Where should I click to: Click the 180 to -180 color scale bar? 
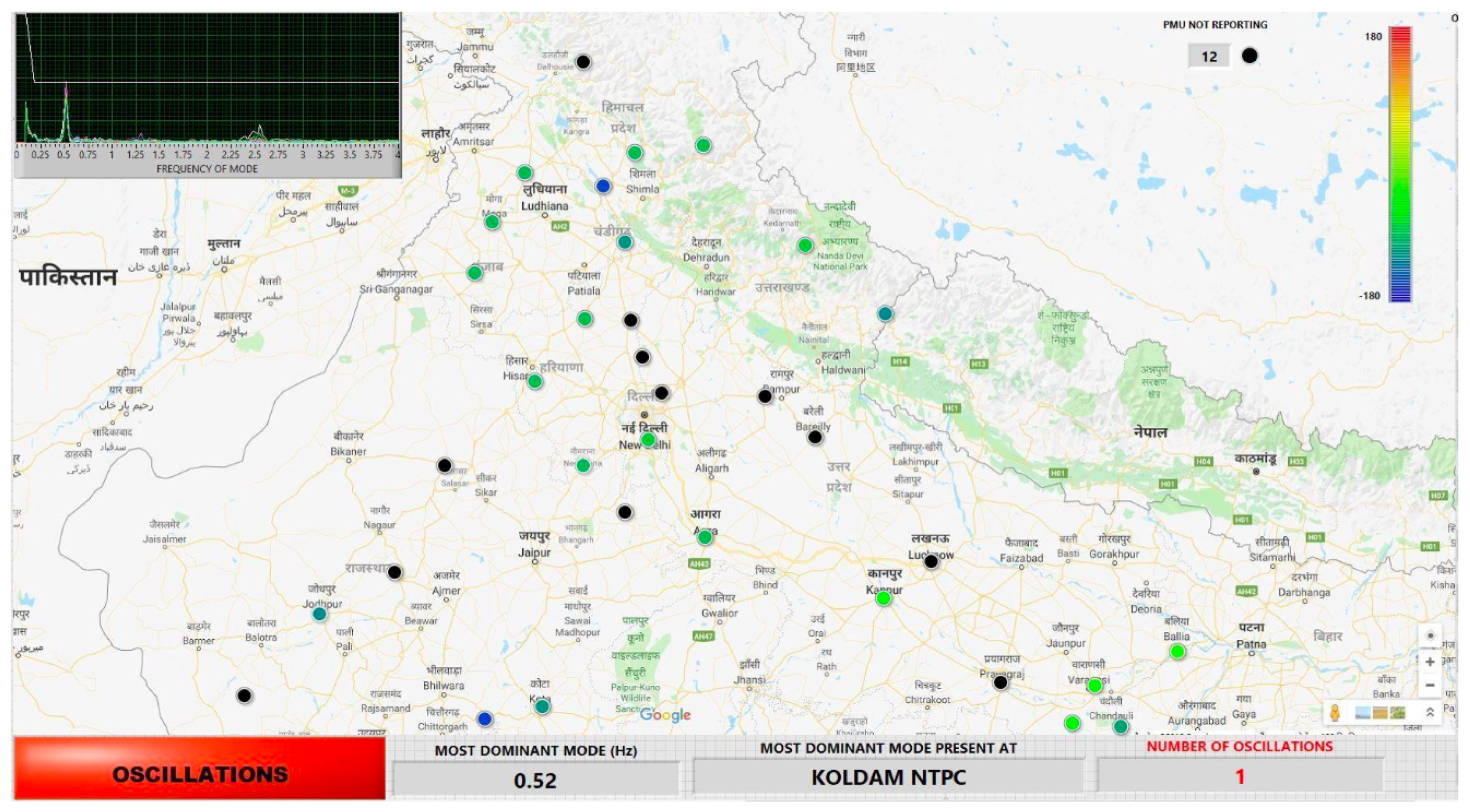pyautogui.click(x=1400, y=164)
